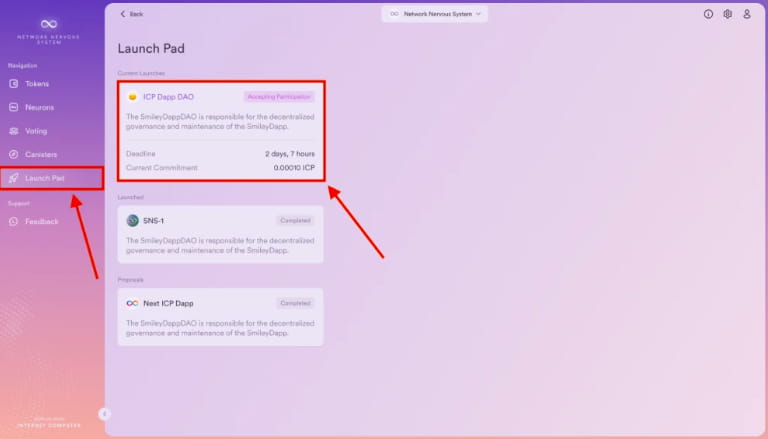Click the Next ICP Dapp infinity logo

pyautogui.click(x=132, y=303)
